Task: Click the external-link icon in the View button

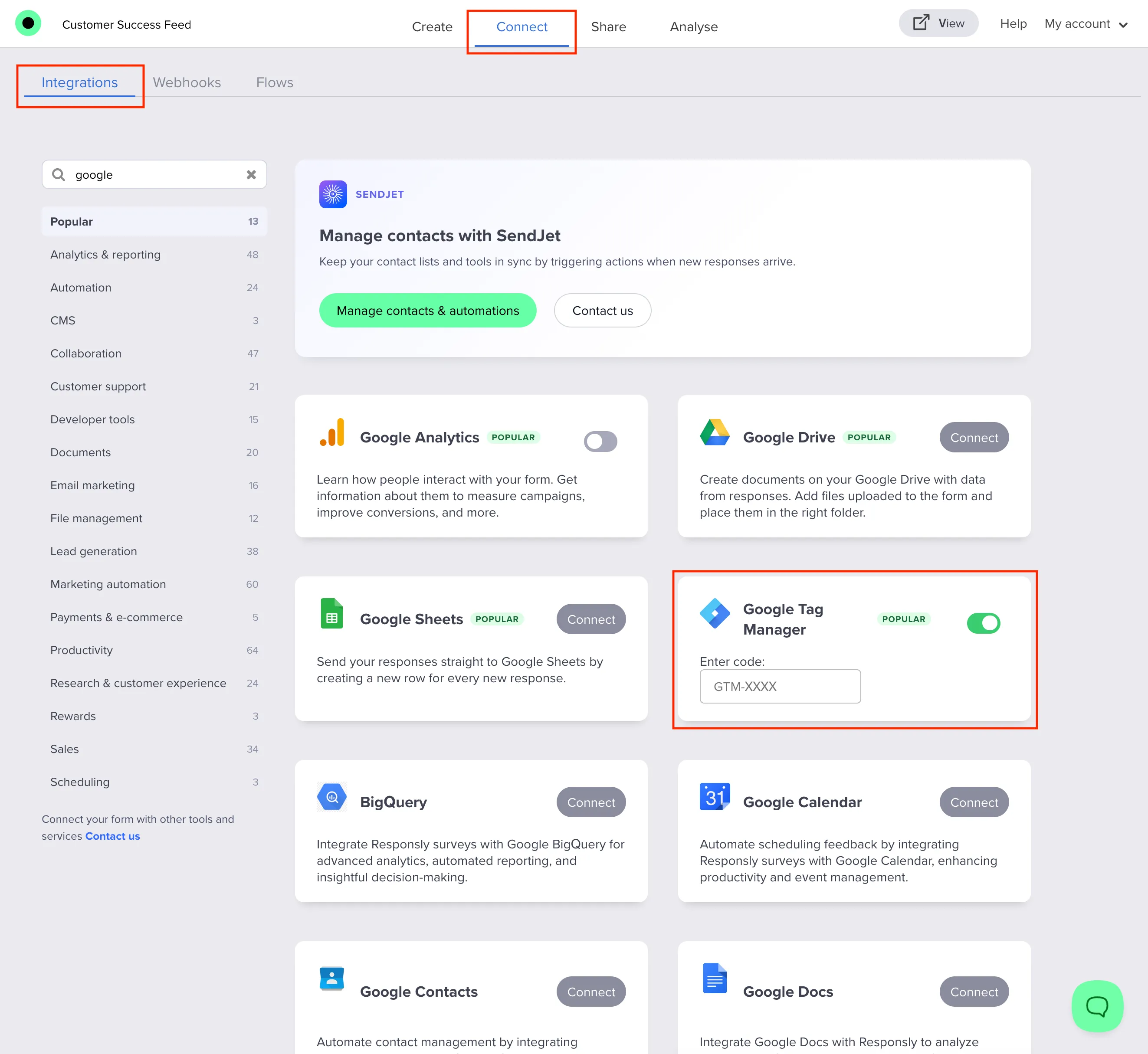Action: pos(921,23)
